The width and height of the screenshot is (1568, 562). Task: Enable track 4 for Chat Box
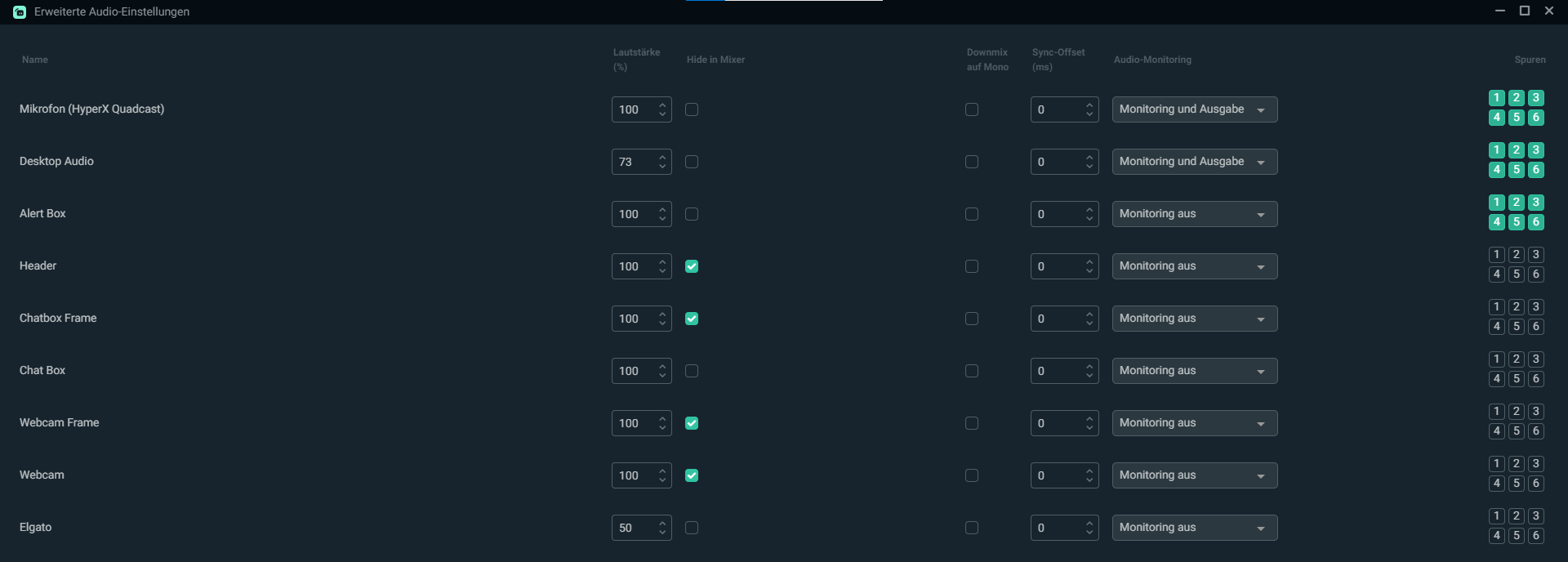tap(1496, 379)
